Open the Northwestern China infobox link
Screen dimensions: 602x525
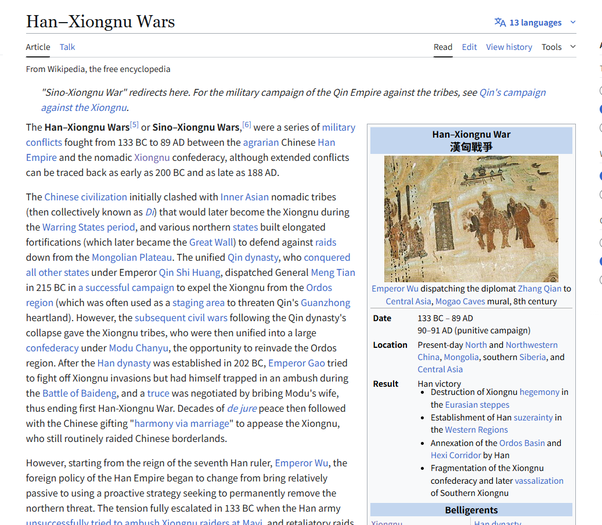point(531,345)
